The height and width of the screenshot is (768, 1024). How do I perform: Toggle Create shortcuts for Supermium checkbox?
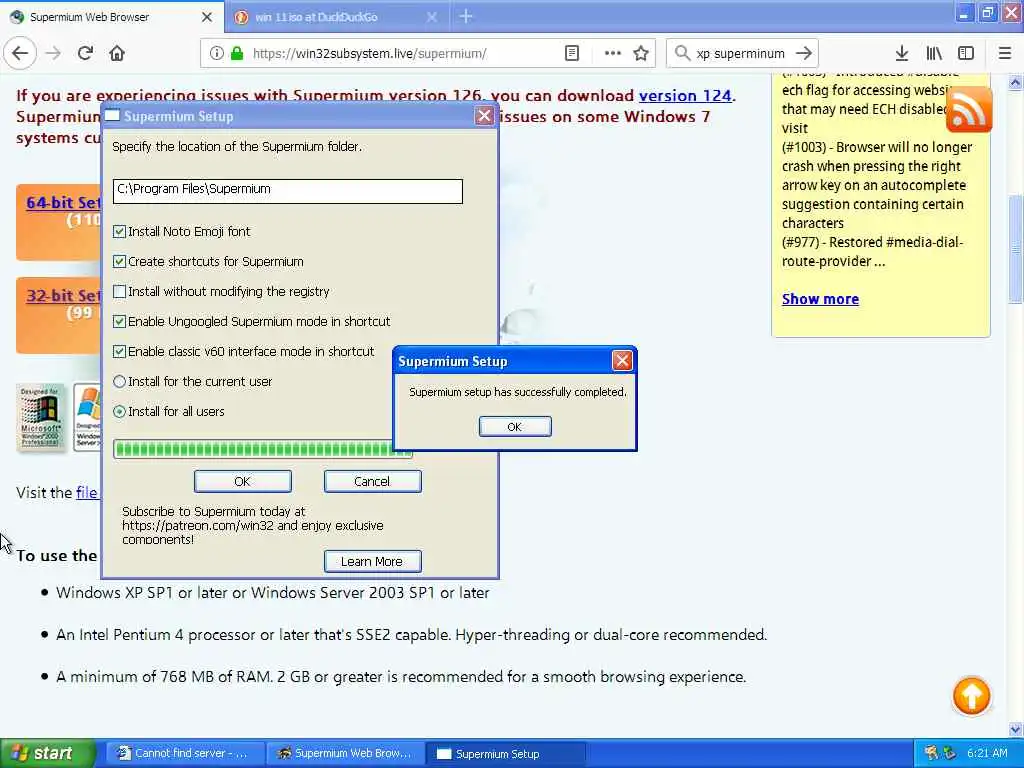119,261
